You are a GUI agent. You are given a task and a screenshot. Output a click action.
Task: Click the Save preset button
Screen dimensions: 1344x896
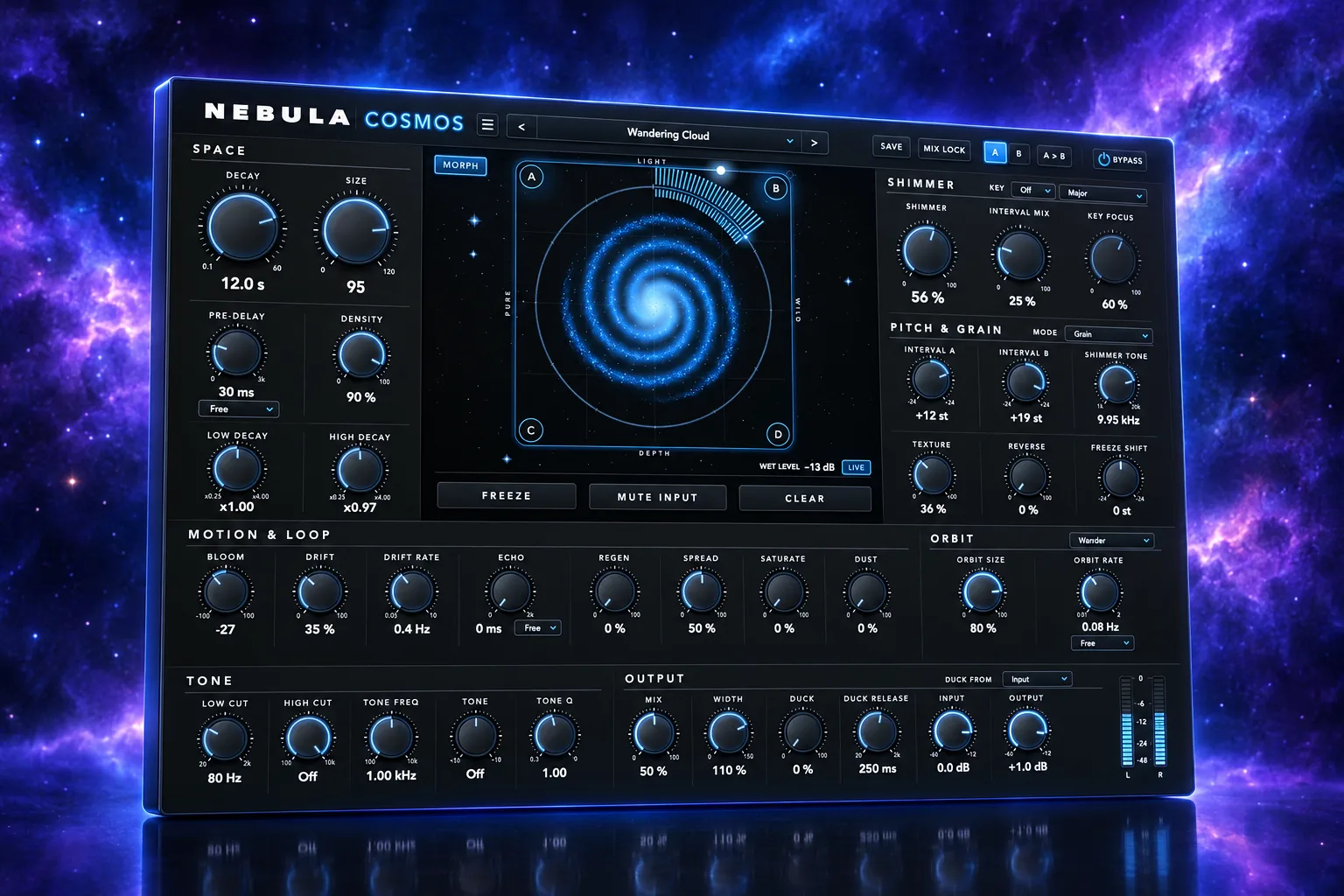892,146
